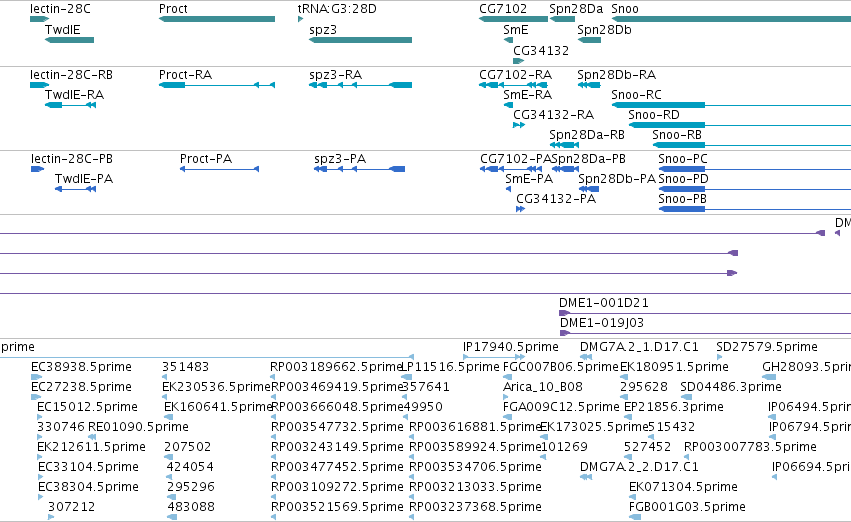Select transcript spz3-RA
The image size is (851, 522).
335,75
